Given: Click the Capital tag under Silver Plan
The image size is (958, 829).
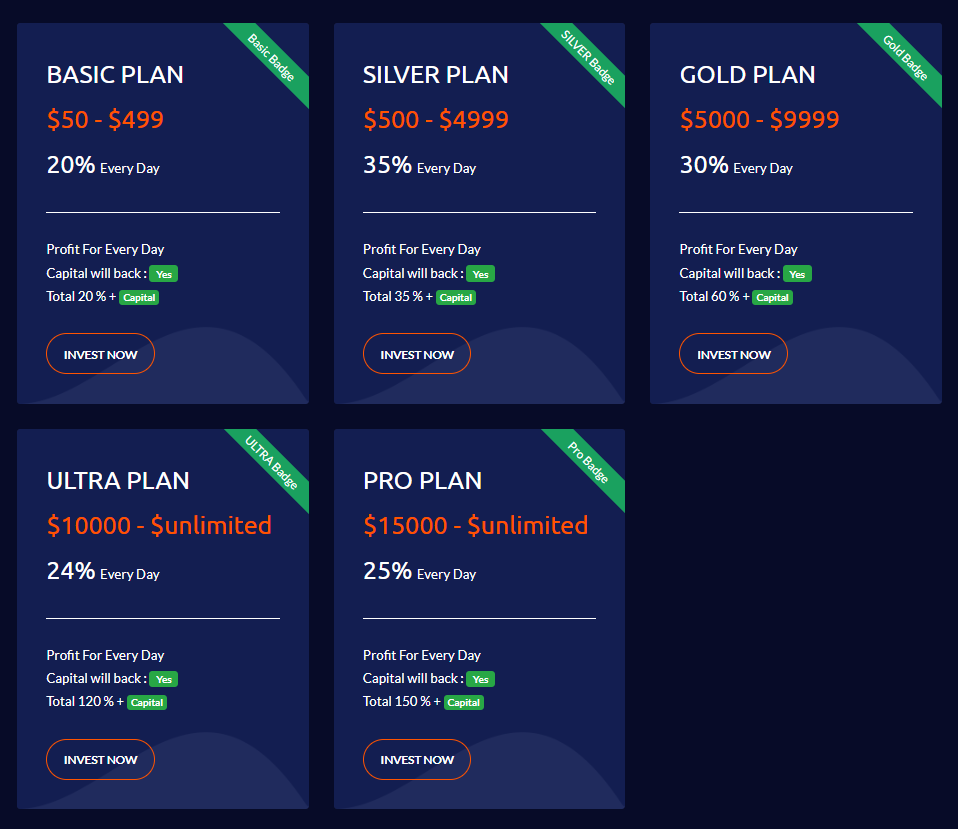Looking at the screenshot, I should click(456, 297).
